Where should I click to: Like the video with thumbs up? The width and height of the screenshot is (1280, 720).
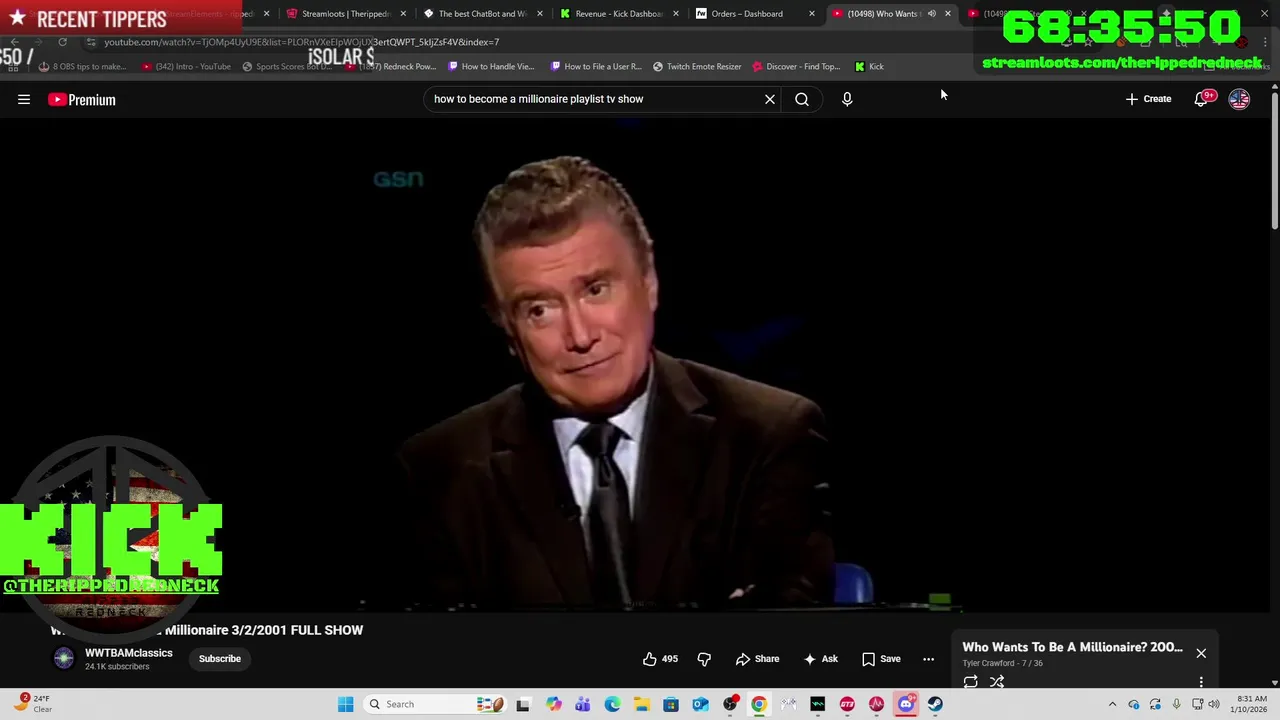click(x=660, y=659)
